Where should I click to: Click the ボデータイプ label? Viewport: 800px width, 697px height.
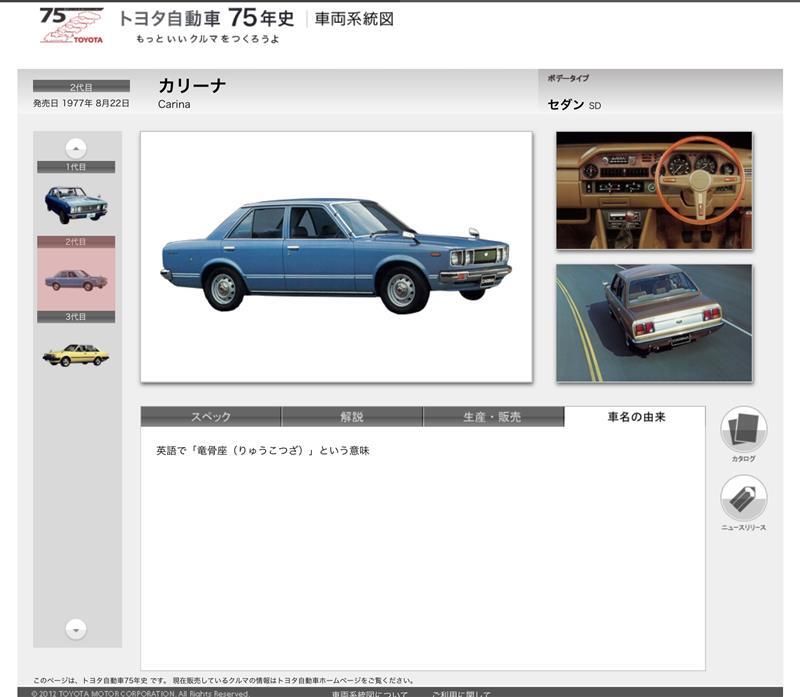point(568,78)
